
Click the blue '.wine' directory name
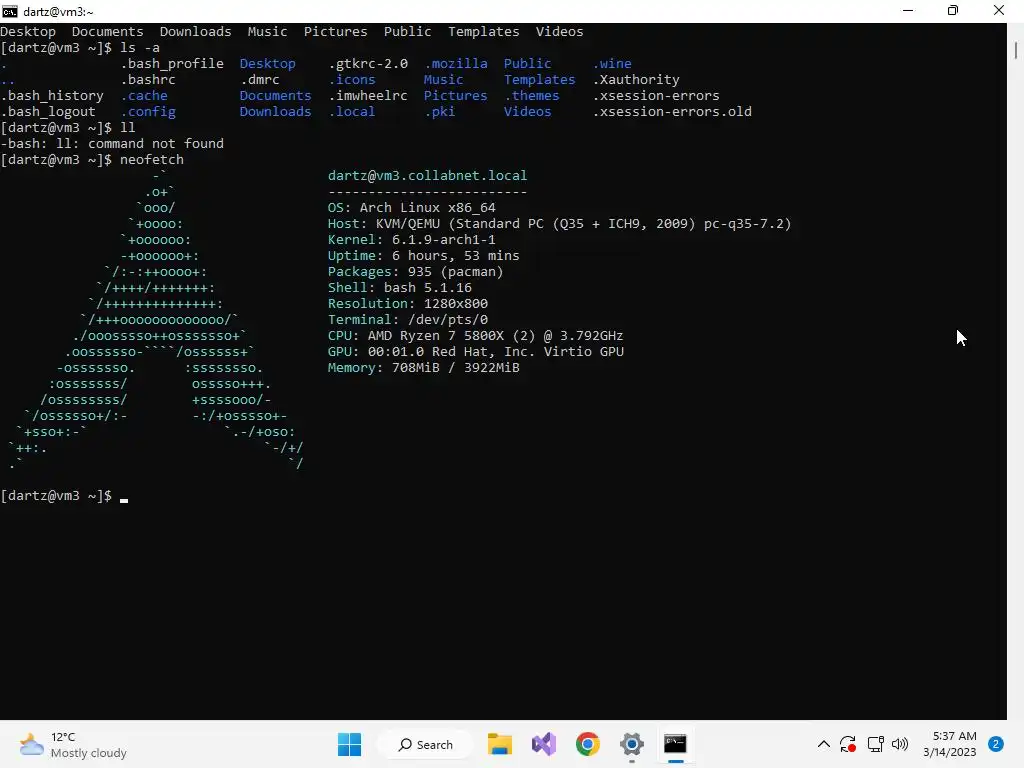[612, 63]
